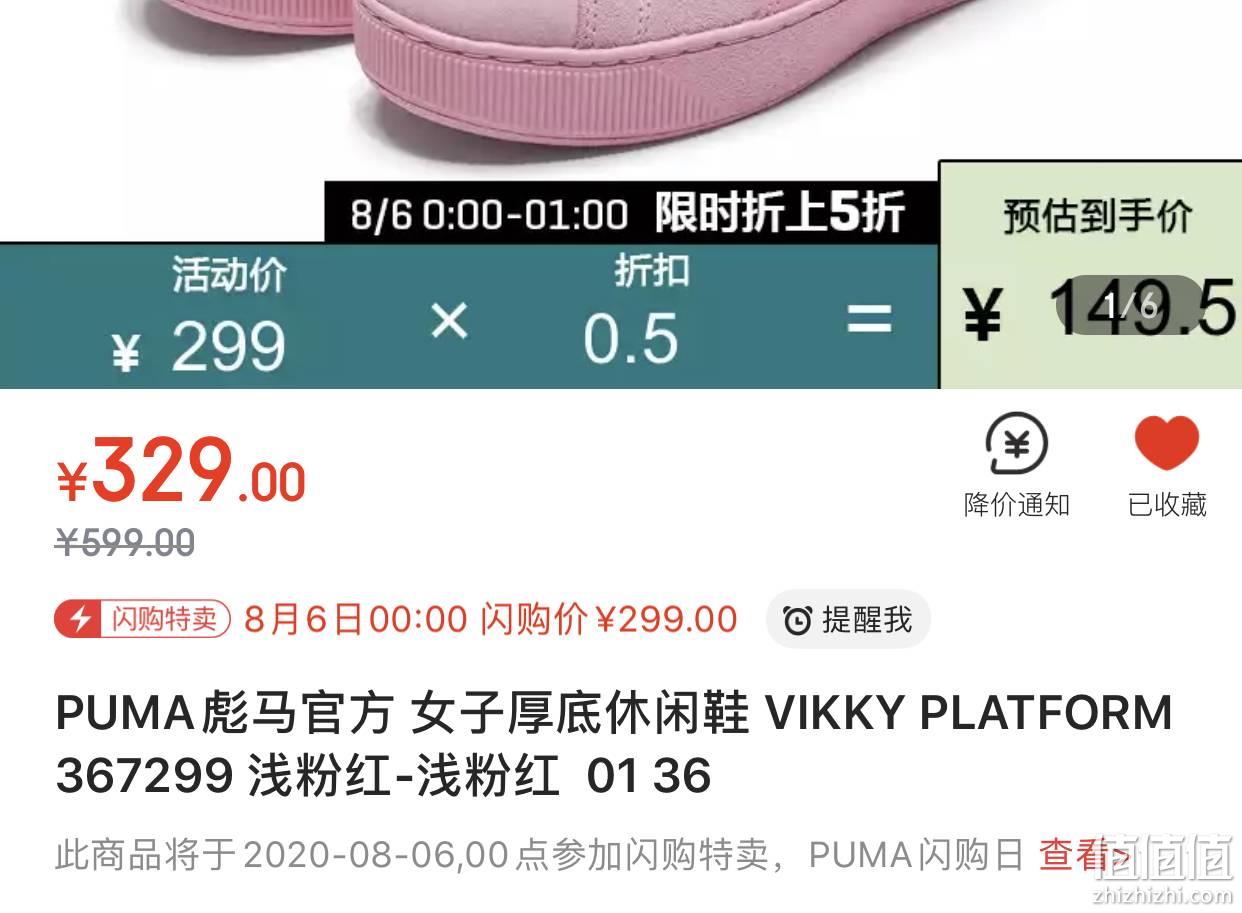Tap the price drop notification icon
Image resolution: width=1242 pixels, height=913 pixels.
(x=1016, y=443)
